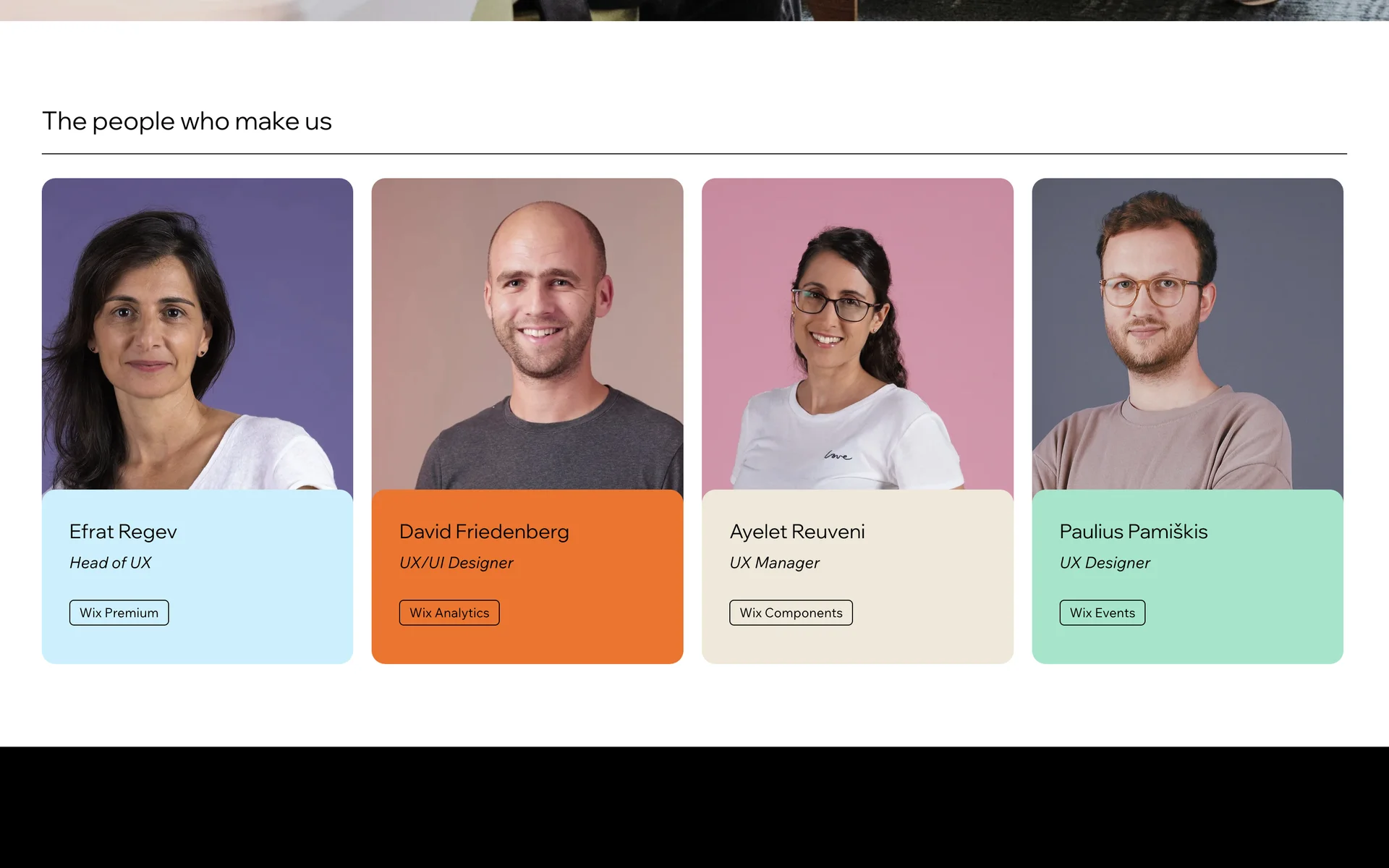View Paulius Pamiškis's portrait photo
This screenshot has width=1389, height=868.
pos(1187,334)
